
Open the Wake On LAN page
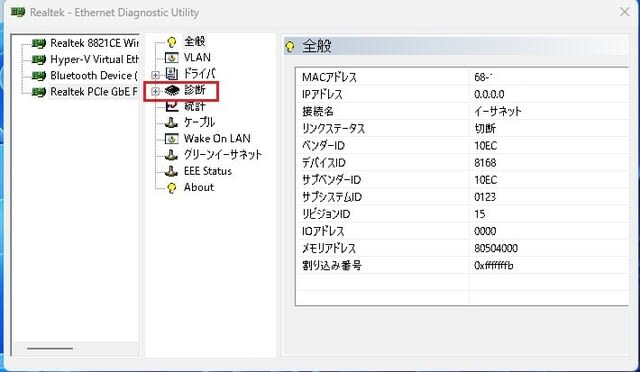coord(217,138)
